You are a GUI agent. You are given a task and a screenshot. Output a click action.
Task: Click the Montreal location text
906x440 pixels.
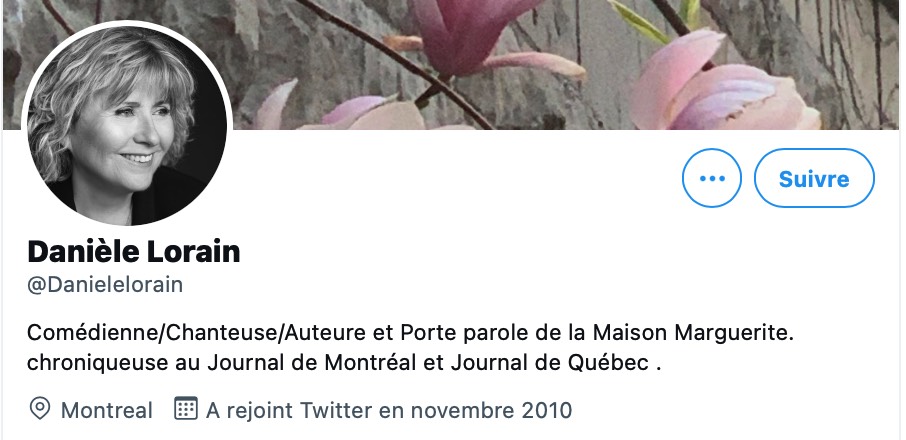[x=107, y=411]
